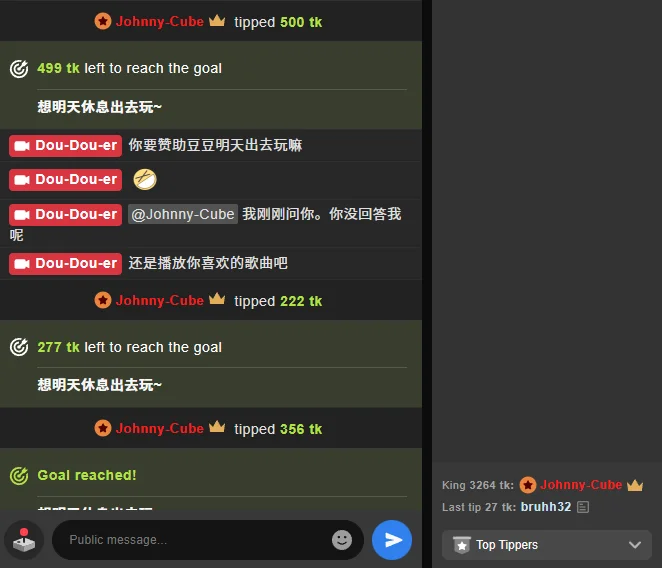Click bruhh32 username in Last tip

tap(545, 507)
